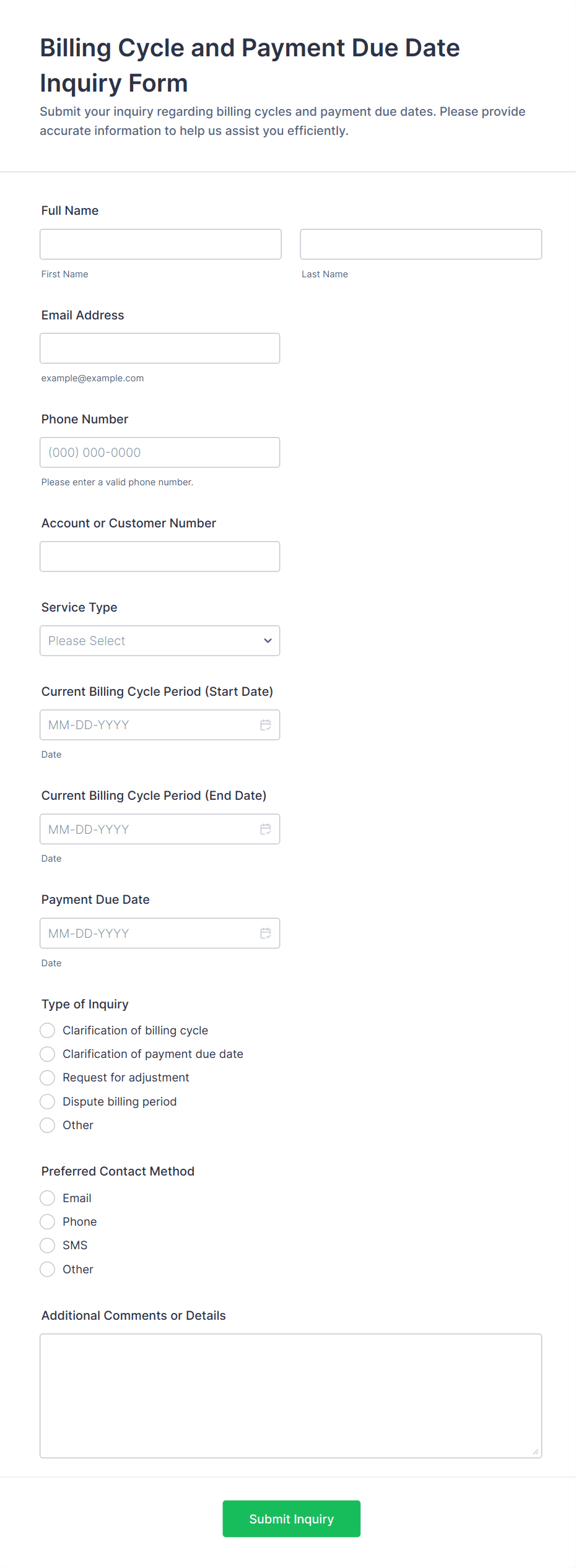Select Request for adjustment radio button

click(48, 1078)
